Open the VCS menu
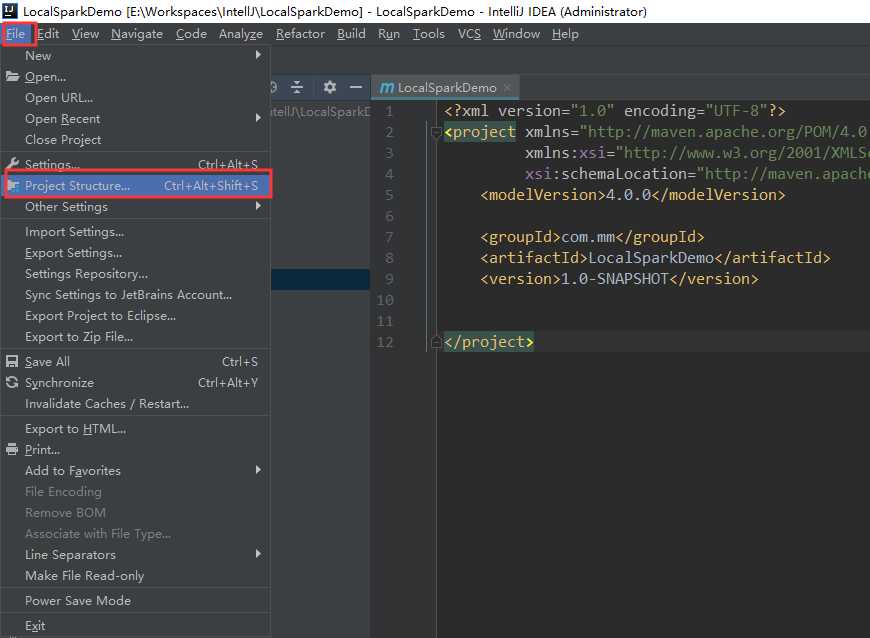 click(469, 34)
